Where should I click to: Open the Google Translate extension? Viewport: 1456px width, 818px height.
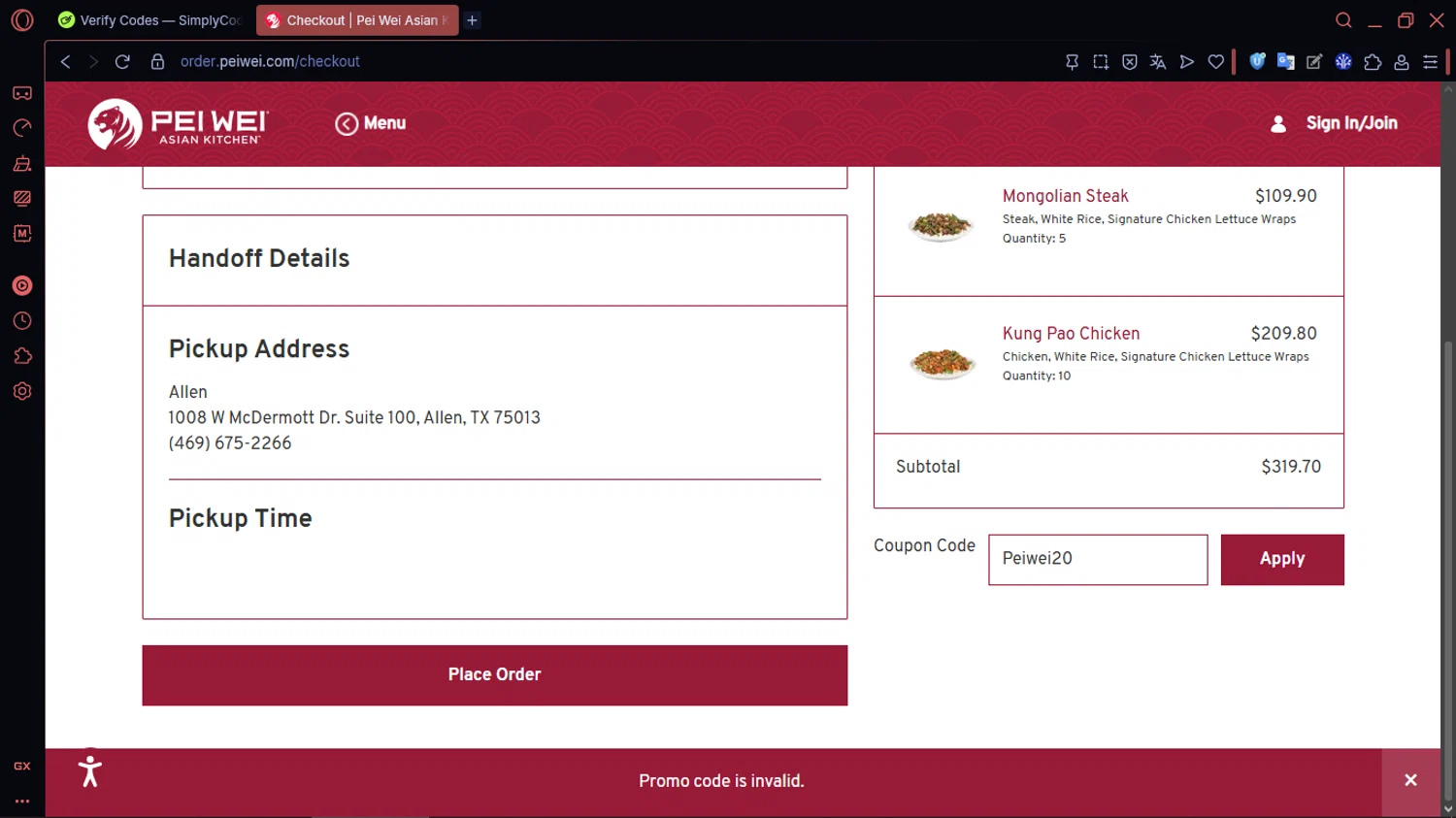pos(1286,61)
